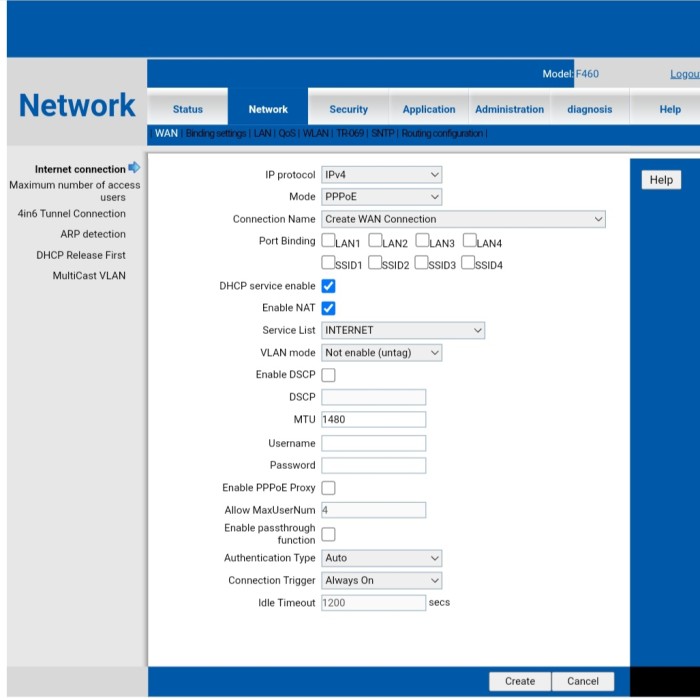Uncheck DHCP service enable
Viewport: 700px width, 700px height.
[x=329, y=286]
